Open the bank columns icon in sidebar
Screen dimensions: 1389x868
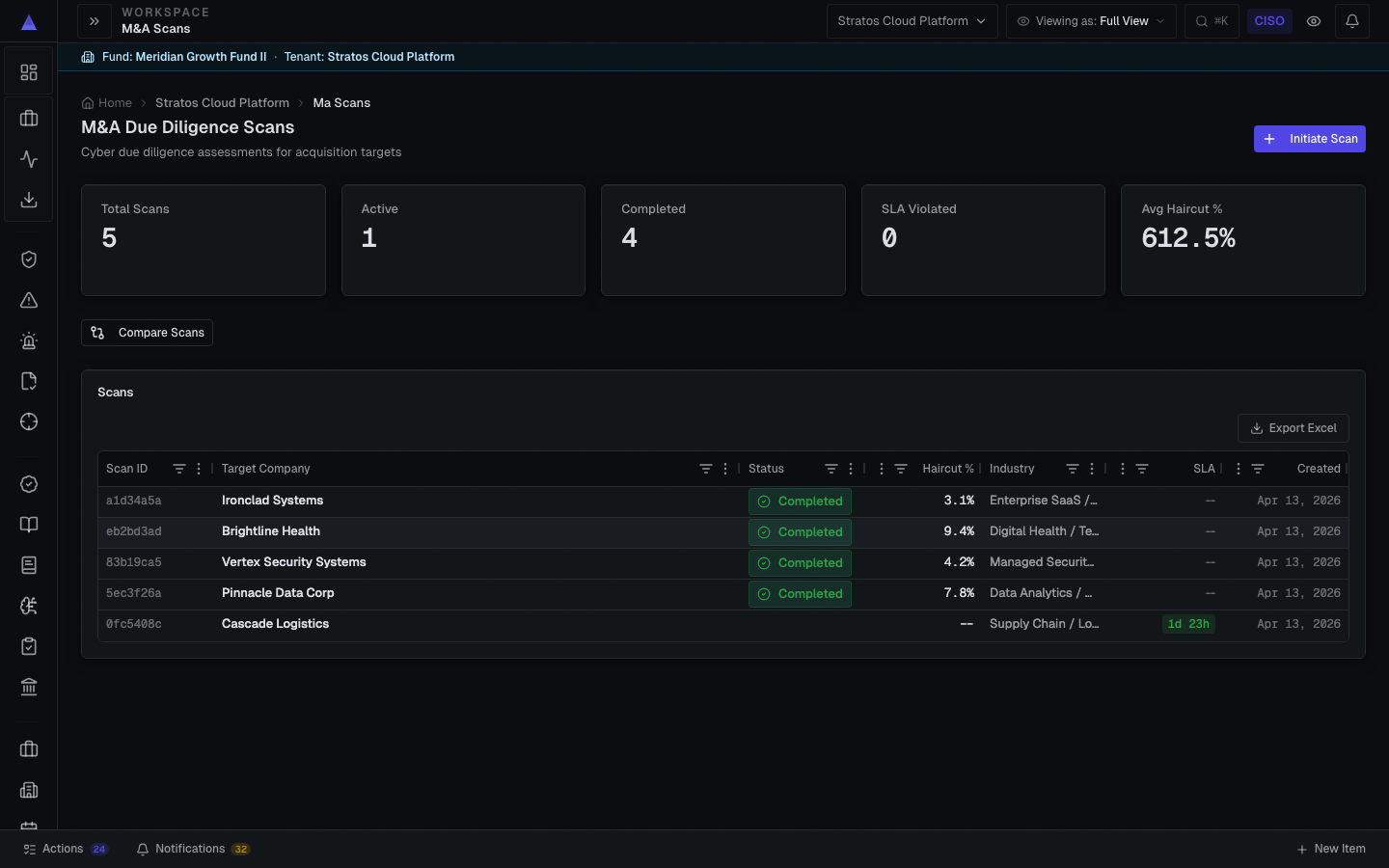pos(29,687)
